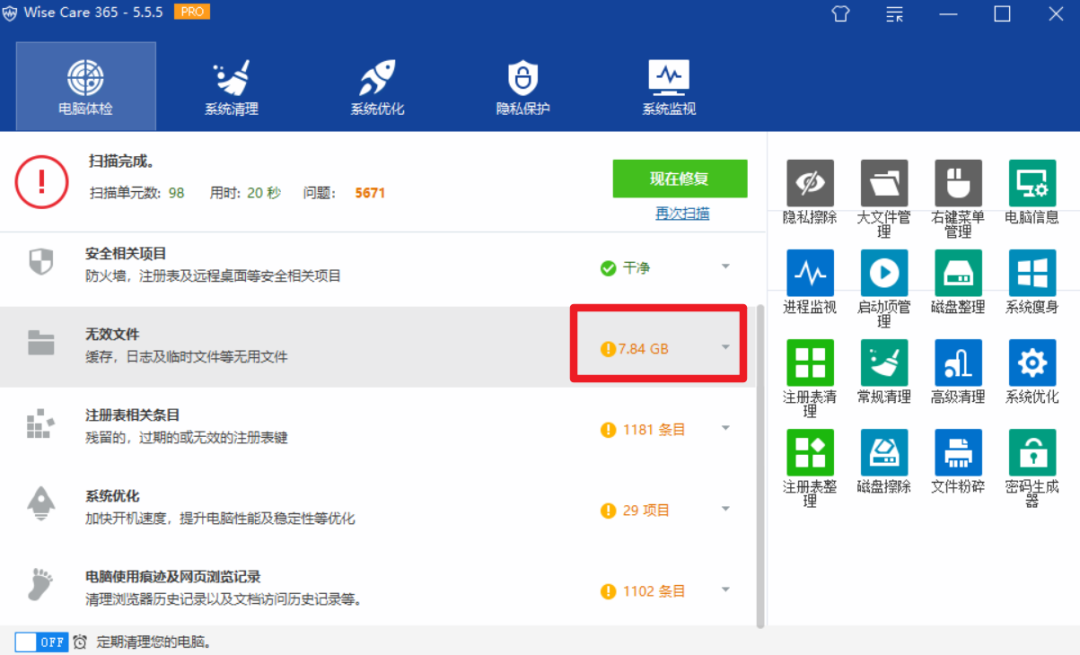This screenshot has width=1080, height=655.
Task: Click the 电脑使用痕迹及网页浏览记录 title
Action: [173, 577]
